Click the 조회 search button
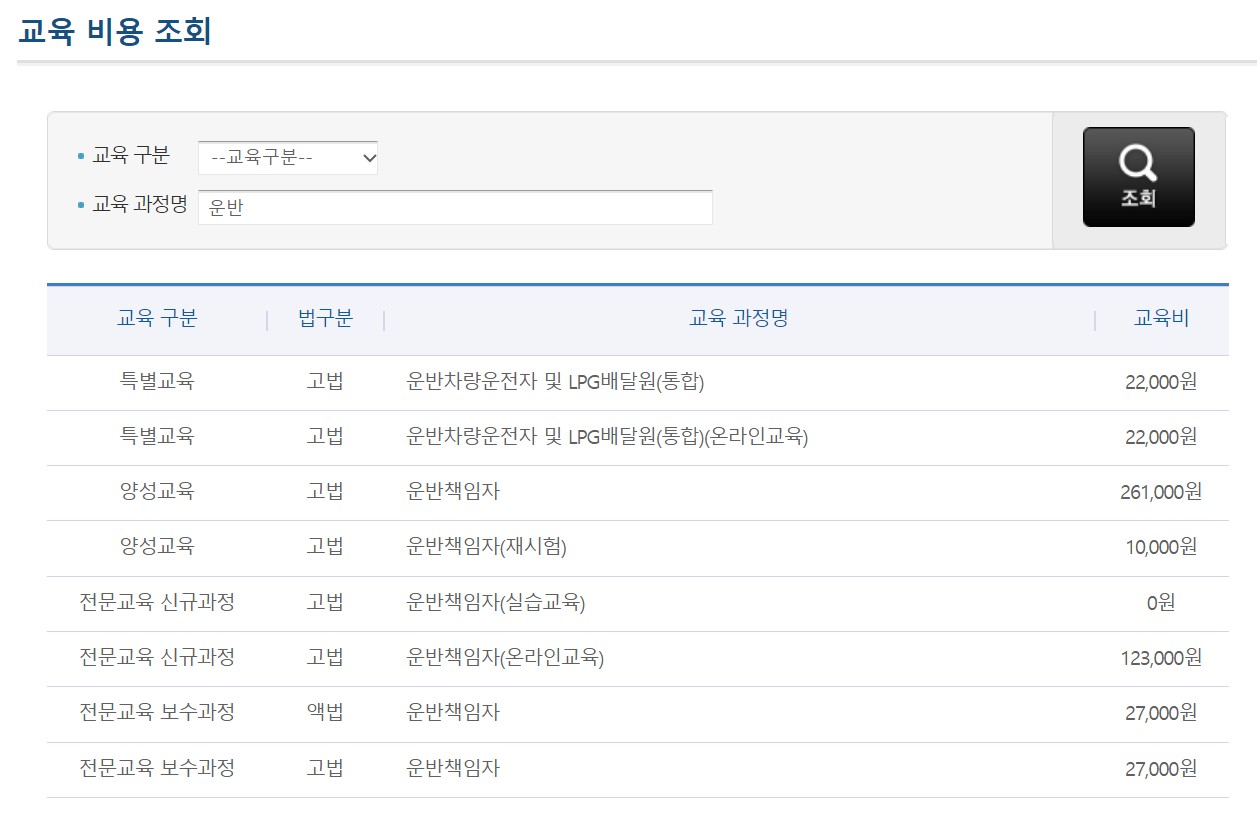The image size is (1257, 821). point(1138,177)
